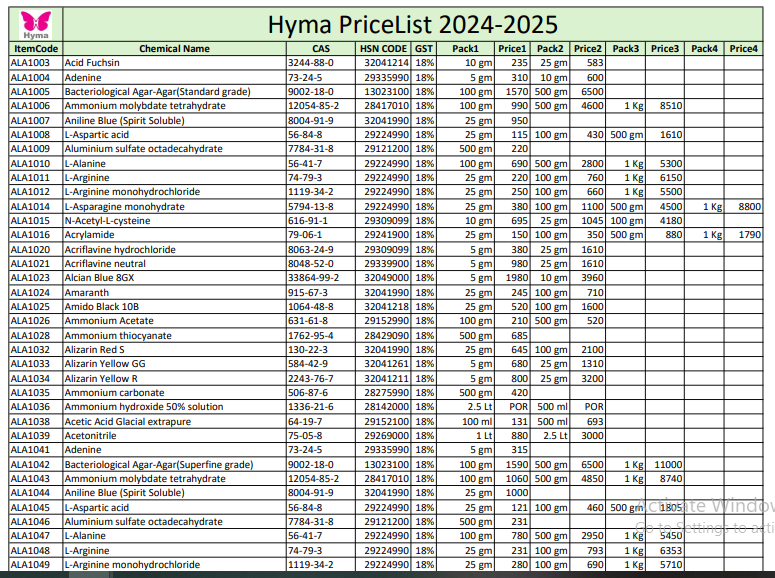
Task: Select the CAS column header
Action: 320,48
